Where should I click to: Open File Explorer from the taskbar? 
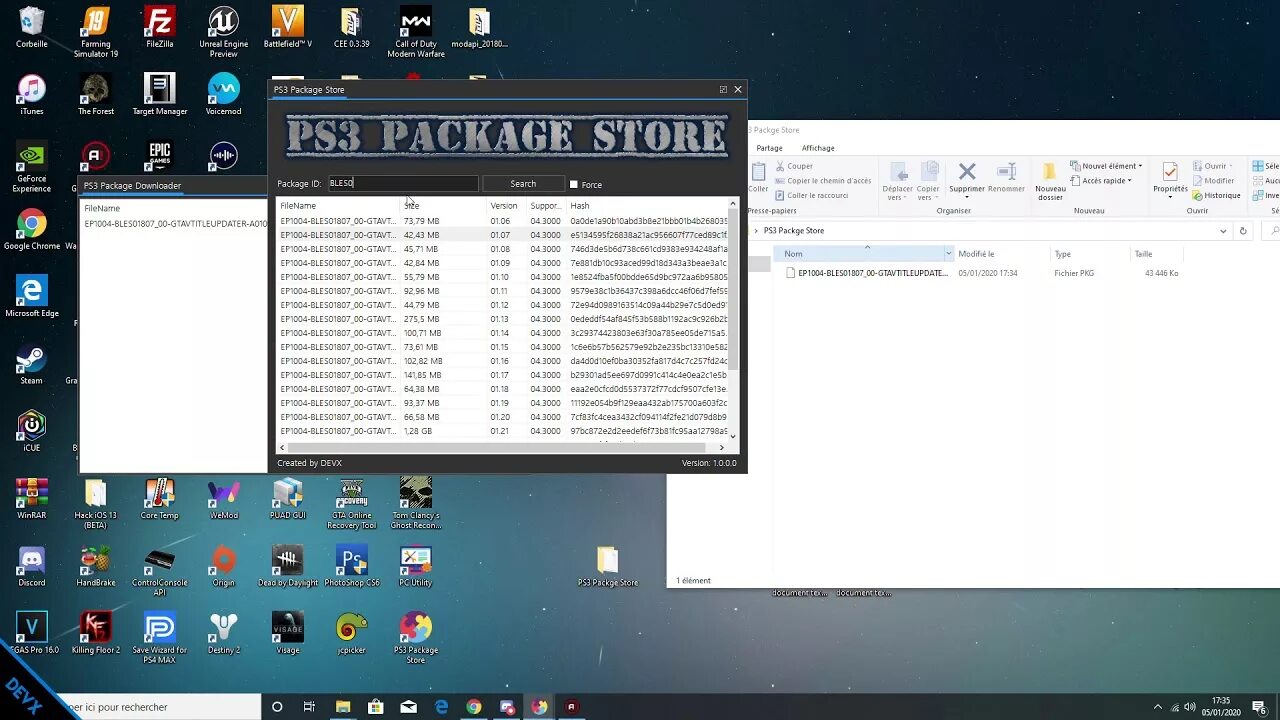point(343,707)
